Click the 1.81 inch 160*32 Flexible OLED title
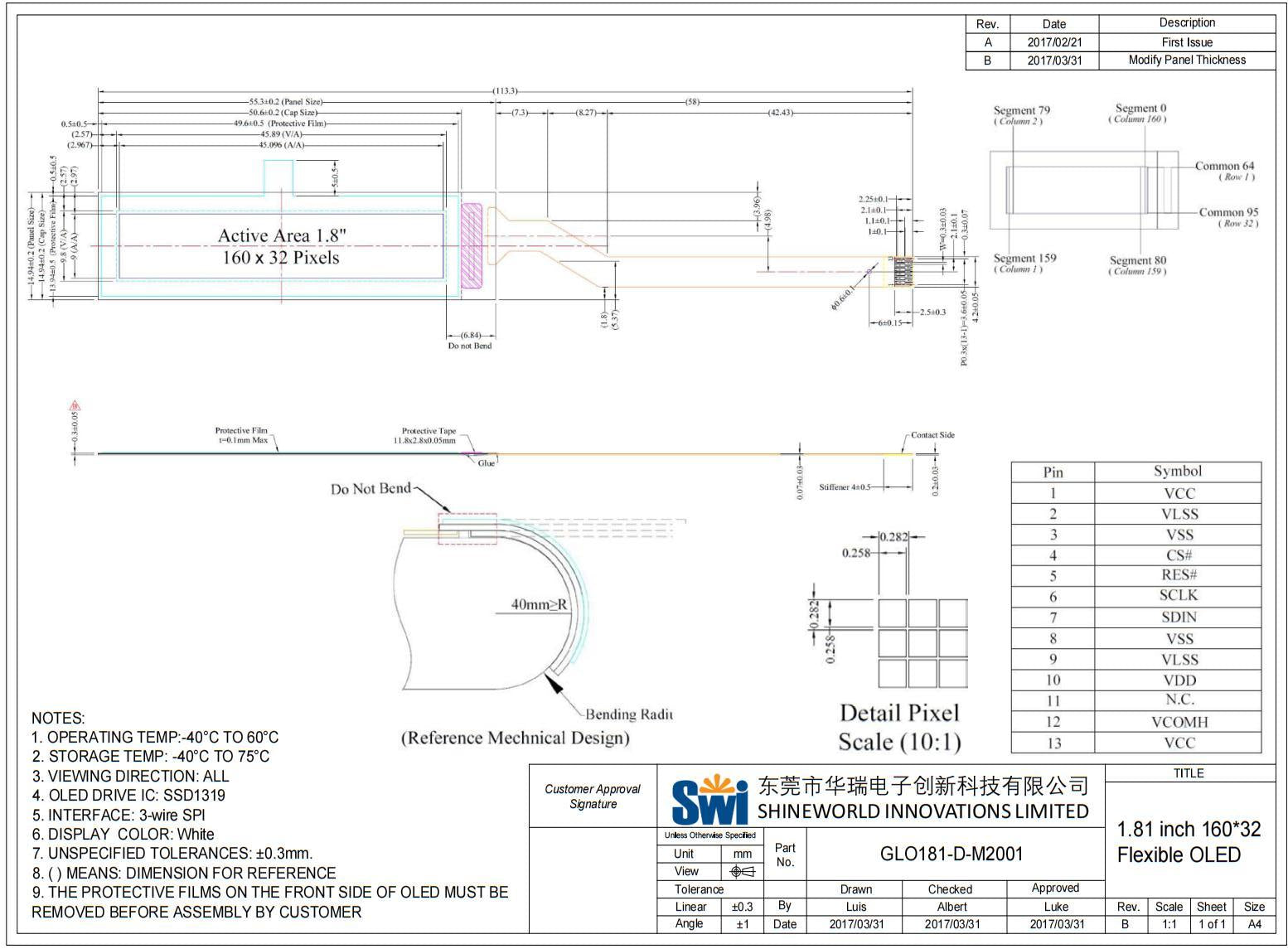This screenshot has height=949, width=1288. 1189,841
